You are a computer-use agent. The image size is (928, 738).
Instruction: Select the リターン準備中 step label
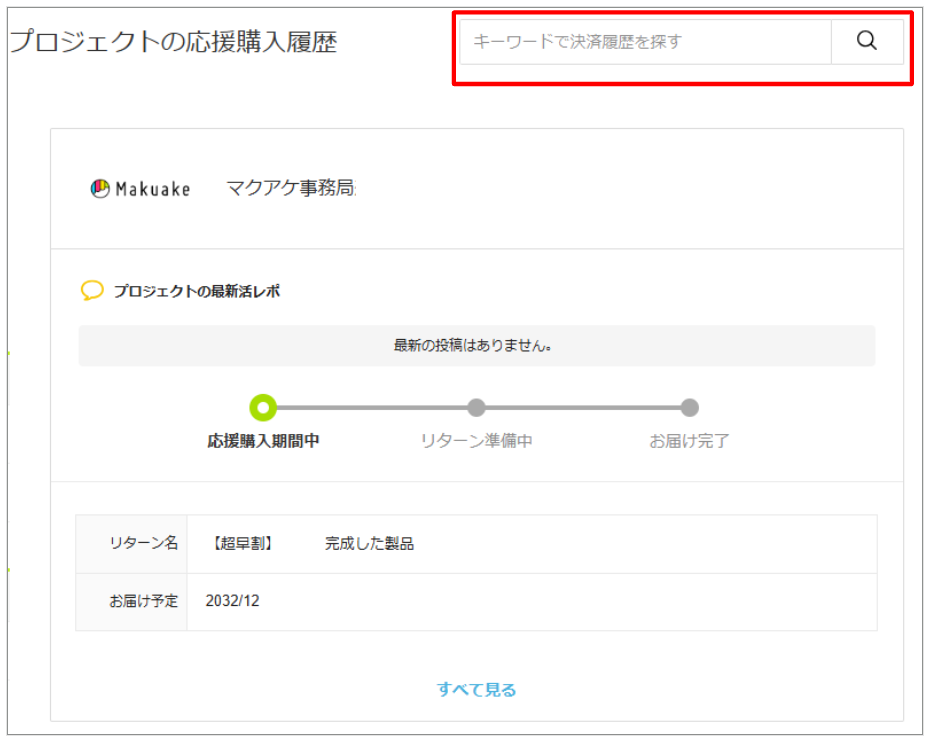coord(476,441)
